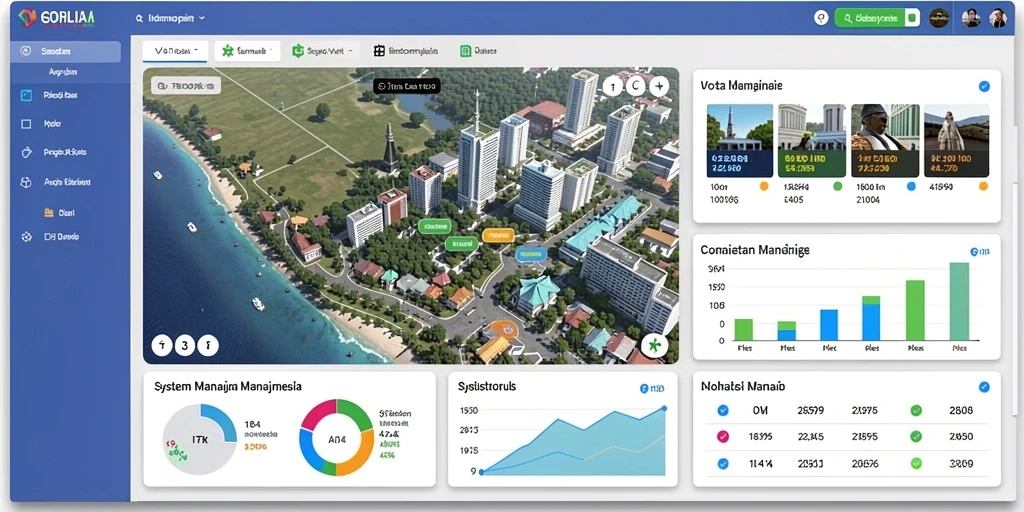The width and height of the screenshot is (1024, 512).
Task: Toggle the pink check in the 1895 row
Action: [x=723, y=437]
